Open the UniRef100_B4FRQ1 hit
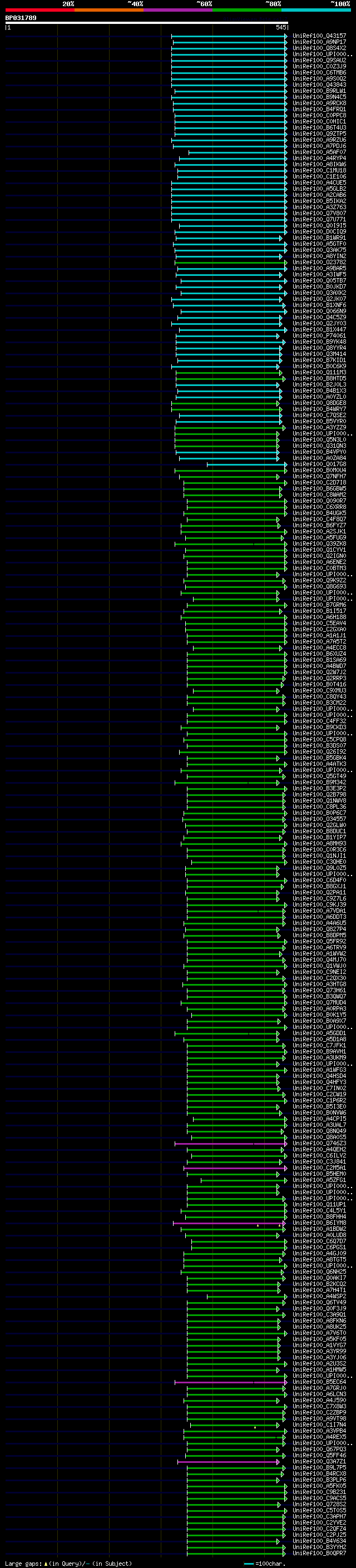 (x=319, y=109)
